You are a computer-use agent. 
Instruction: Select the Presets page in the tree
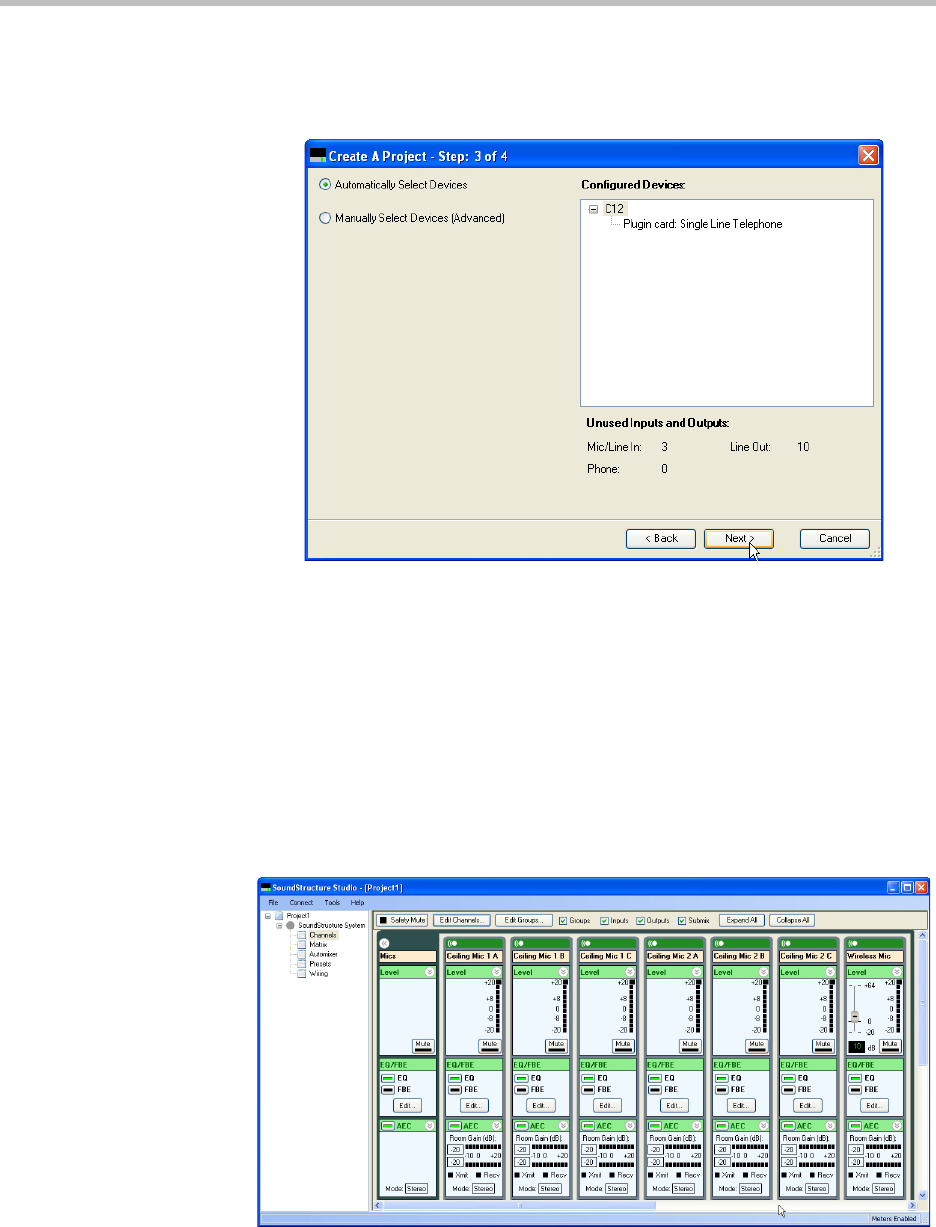302,963
